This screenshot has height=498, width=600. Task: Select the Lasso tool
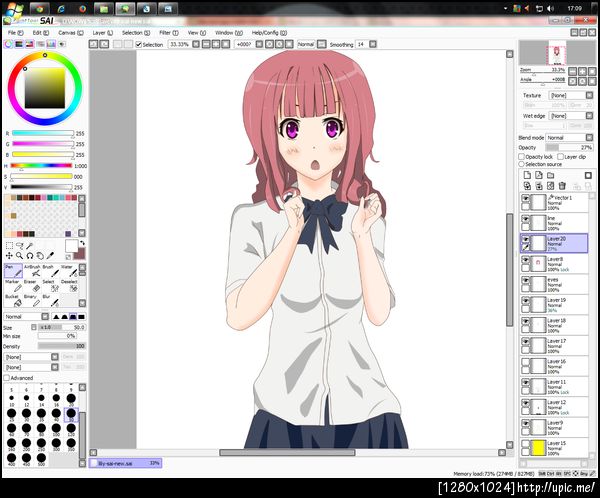click(x=19, y=245)
